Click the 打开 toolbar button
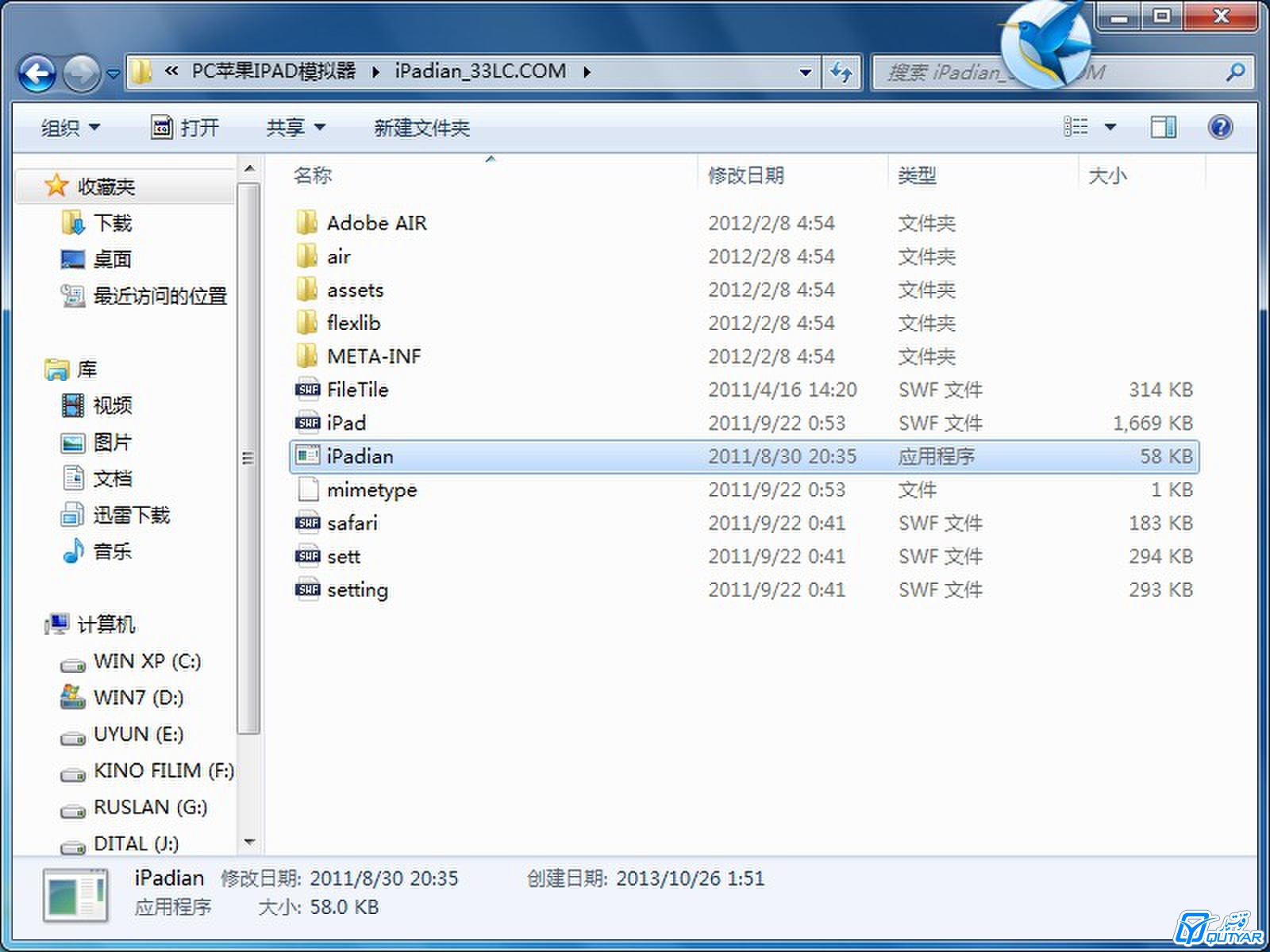 tap(185, 127)
